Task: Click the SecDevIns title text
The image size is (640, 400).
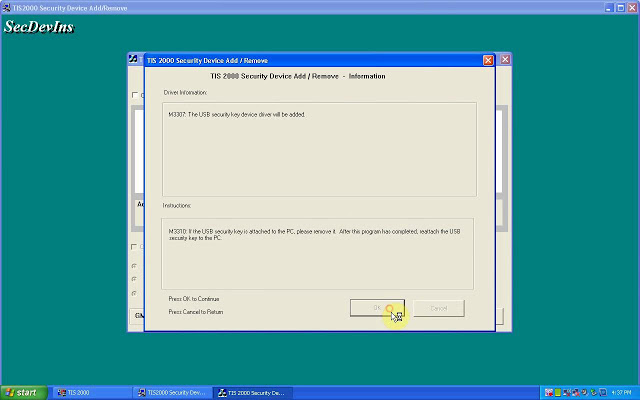Action: click(39, 27)
